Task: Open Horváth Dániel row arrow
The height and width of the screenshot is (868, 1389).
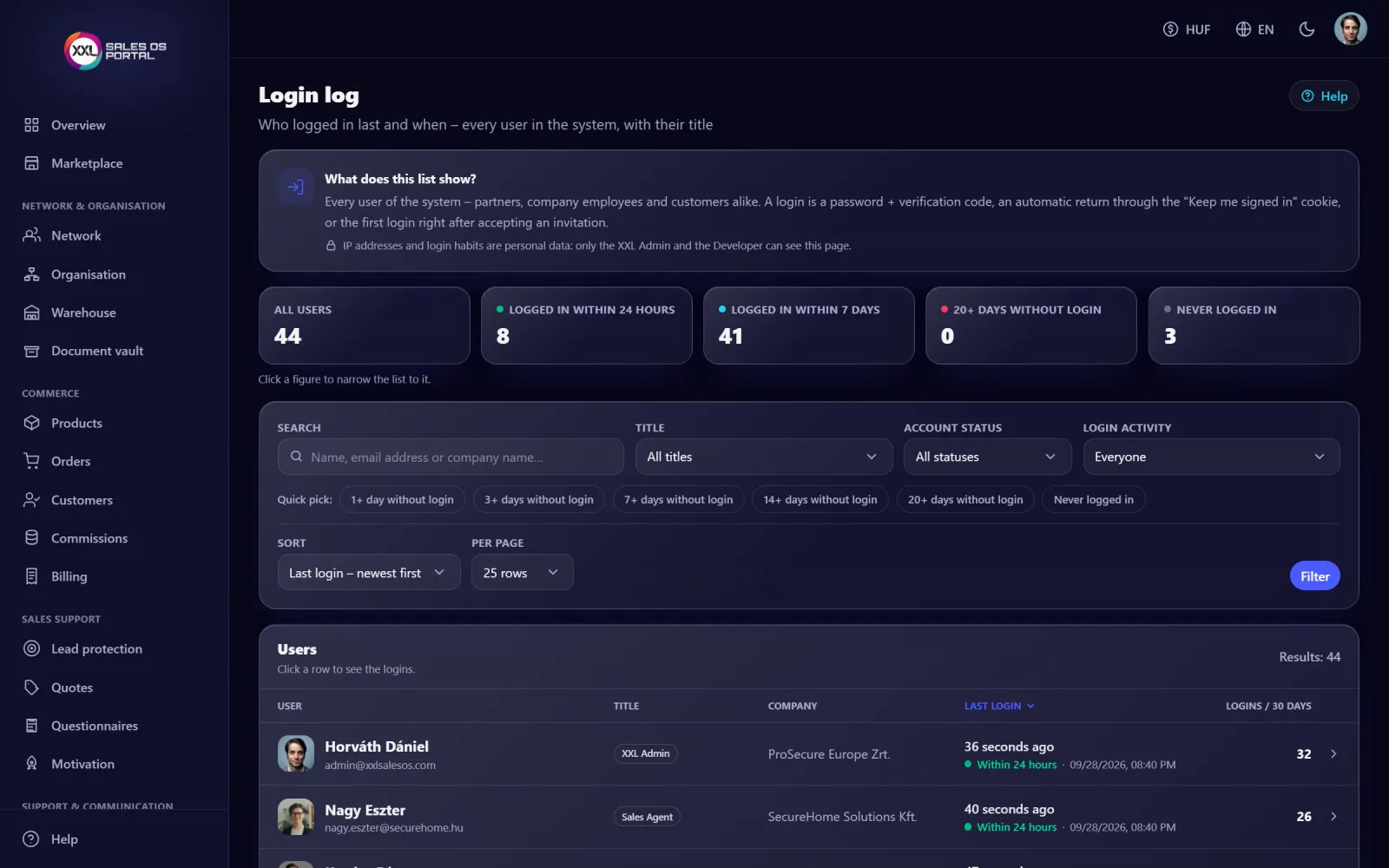Action: tap(1333, 754)
